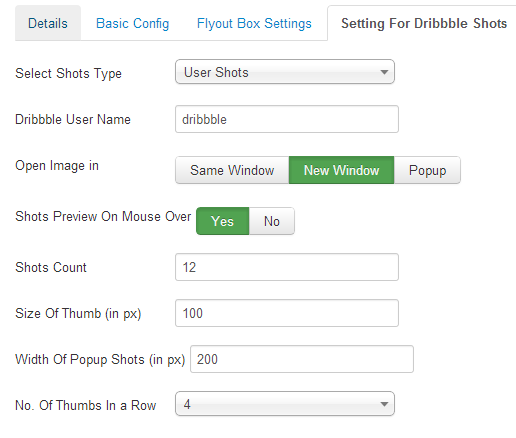Click the Width Of Popup Shots field
The image size is (516, 438).
coord(302,359)
